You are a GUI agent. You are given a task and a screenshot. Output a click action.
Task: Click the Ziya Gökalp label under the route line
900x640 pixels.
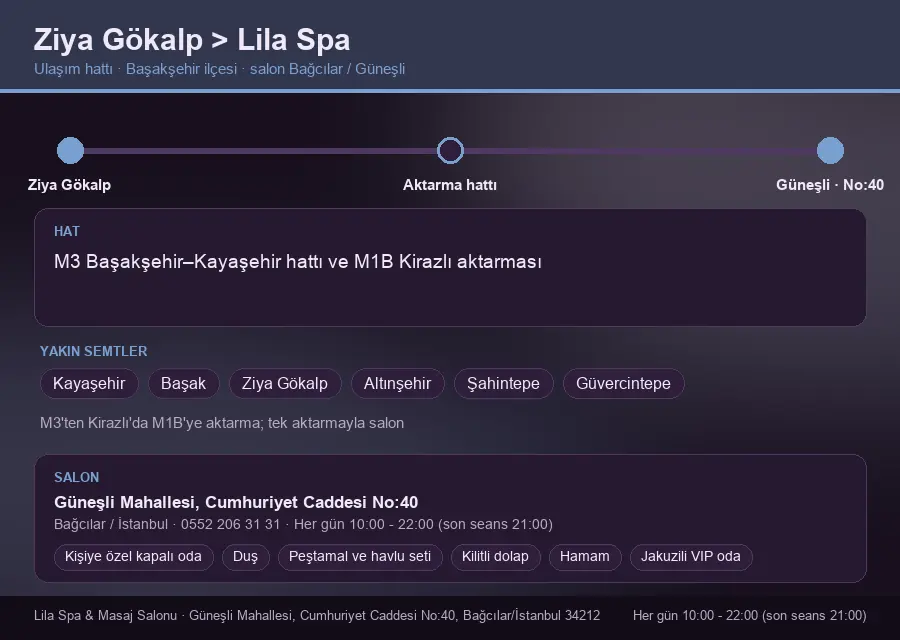click(x=69, y=185)
